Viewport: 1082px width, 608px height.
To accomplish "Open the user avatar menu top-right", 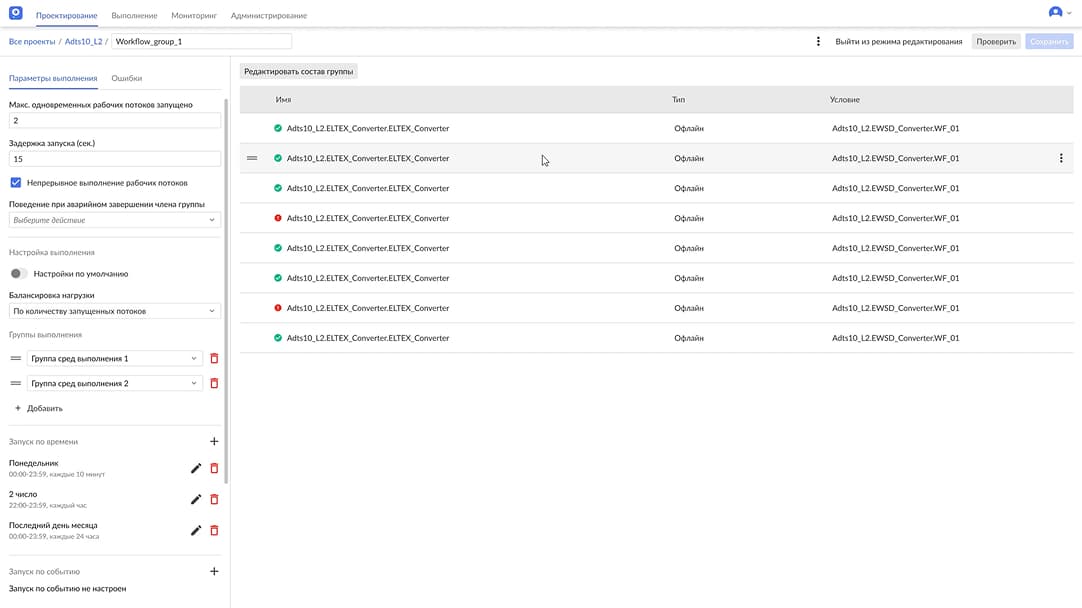I will [x=1057, y=13].
